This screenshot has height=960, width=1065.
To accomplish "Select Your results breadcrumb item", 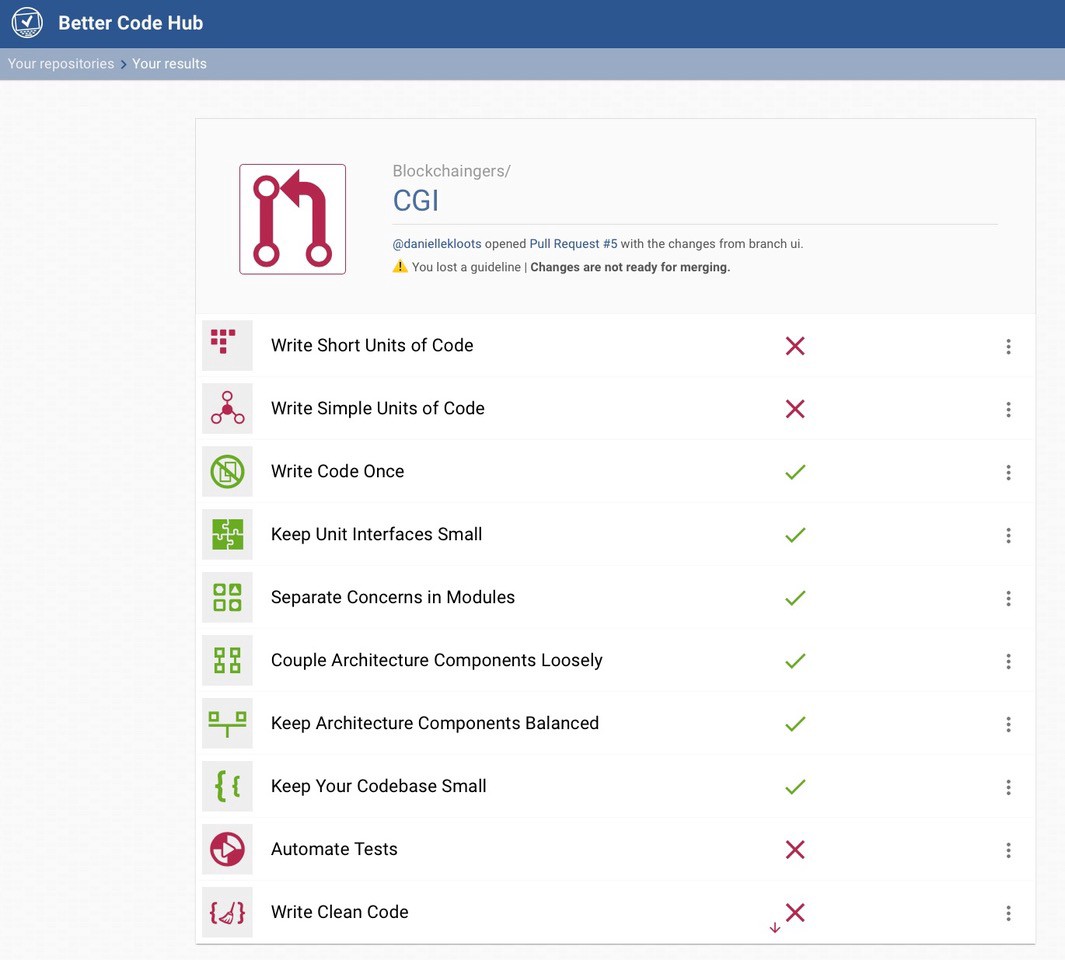I will tap(169, 63).
